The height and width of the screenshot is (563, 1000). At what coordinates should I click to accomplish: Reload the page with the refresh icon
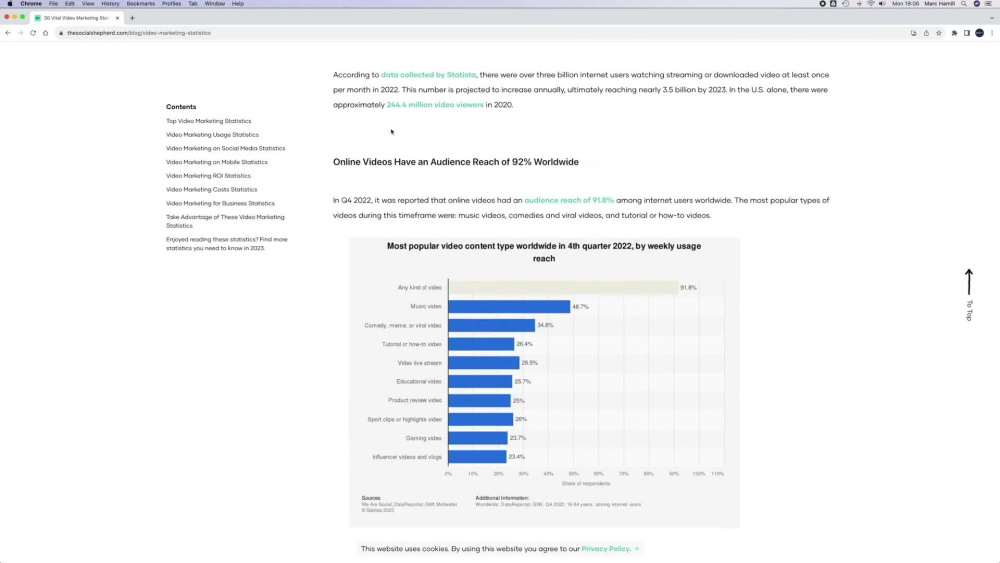(x=33, y=33)
